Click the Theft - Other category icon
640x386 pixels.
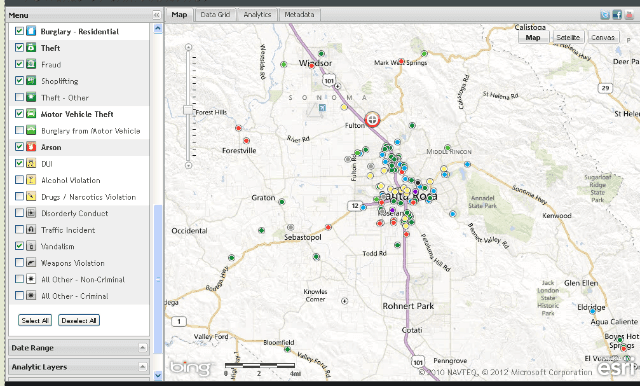[x=31, y=97]
